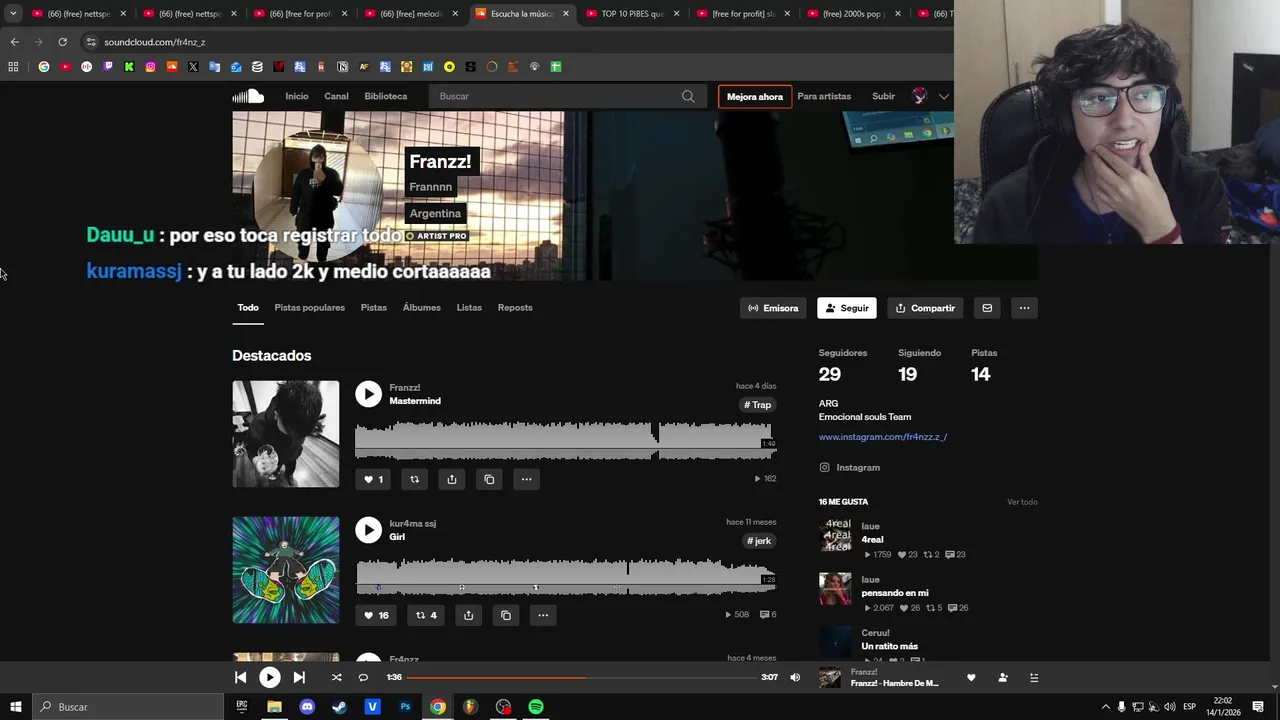Copy link of the Girl track
The image size is (1280, 720).
[506, 615]
